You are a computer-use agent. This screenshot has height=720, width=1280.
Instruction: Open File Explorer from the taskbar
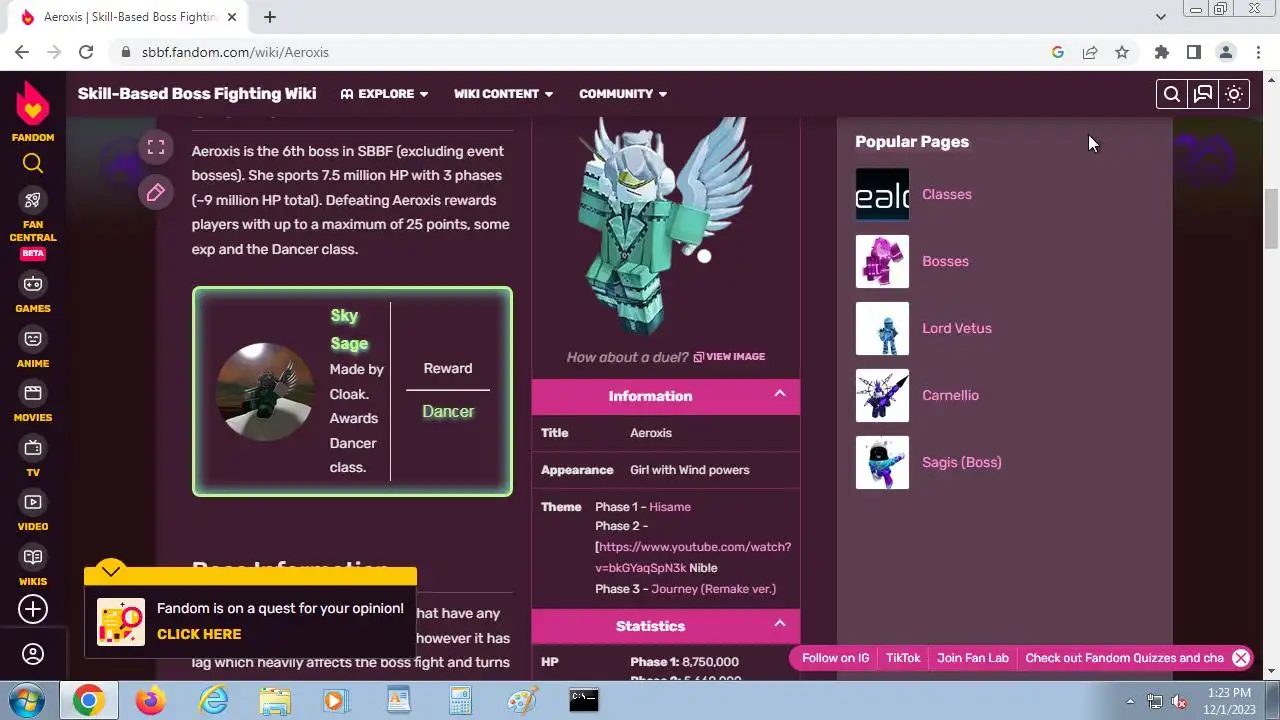click(x=275, y=701)
